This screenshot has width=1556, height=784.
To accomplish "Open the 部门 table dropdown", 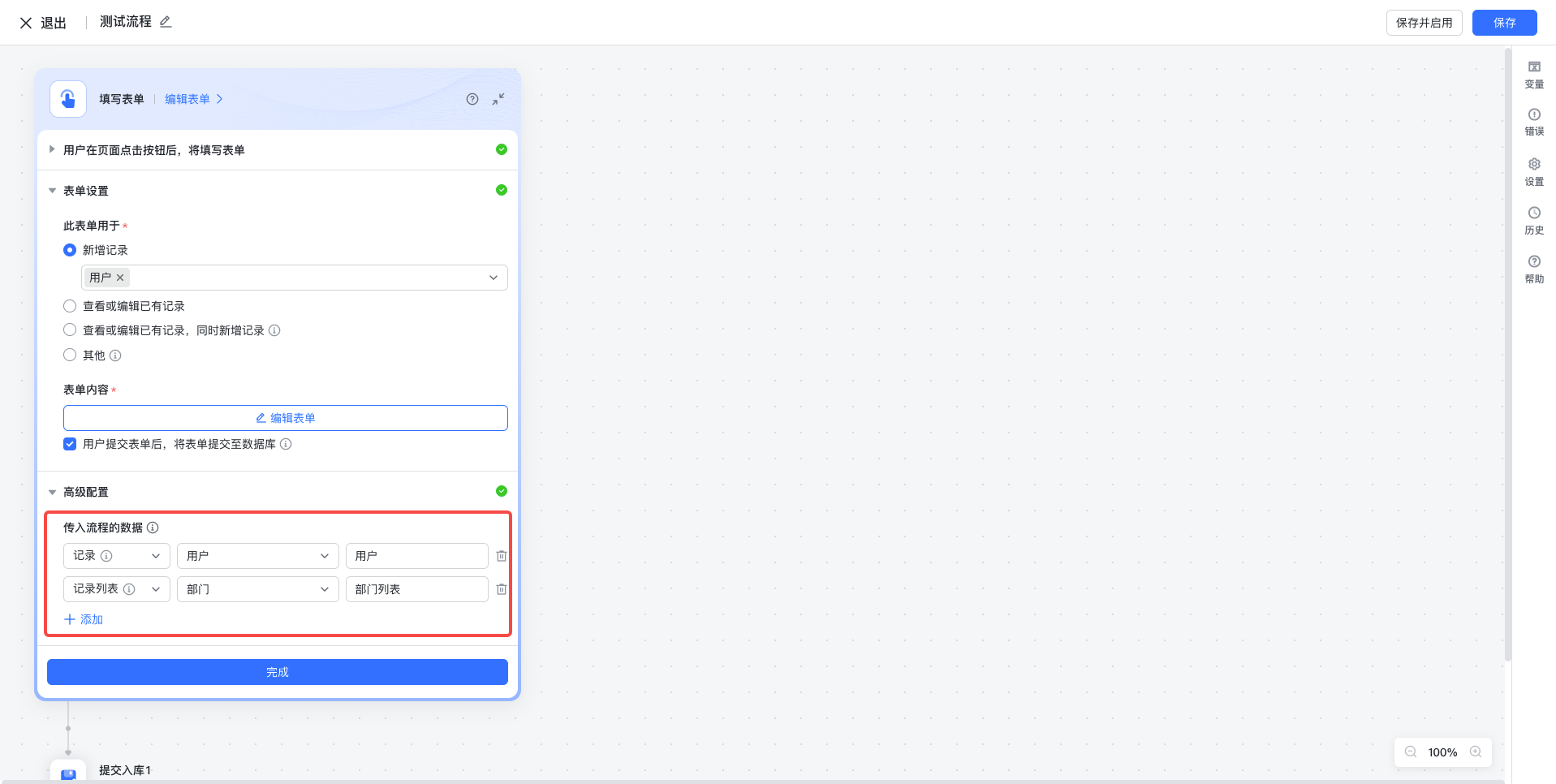I will (x=258, y=589).
